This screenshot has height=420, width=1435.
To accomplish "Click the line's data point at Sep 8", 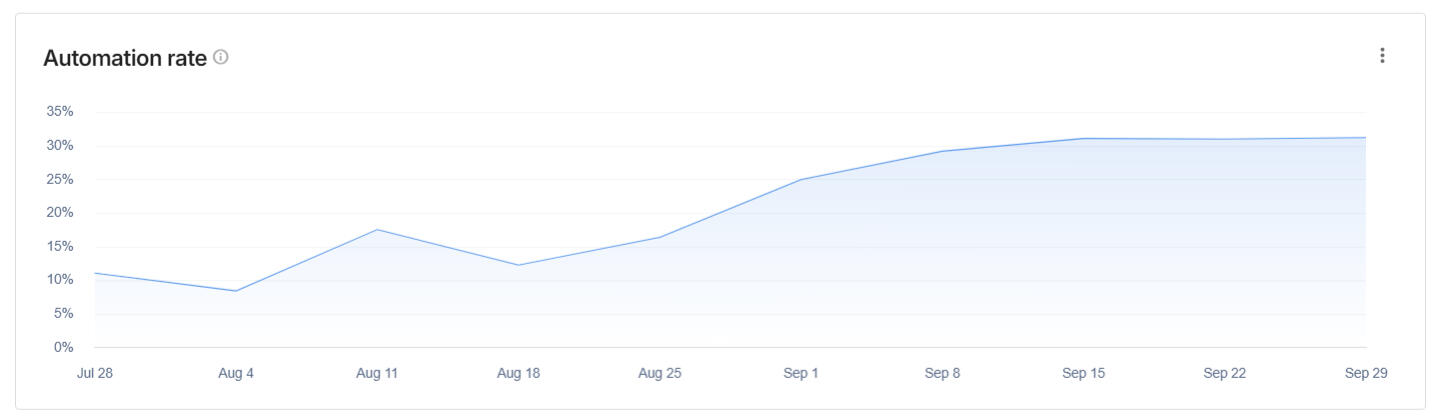I will pos(942,151).
